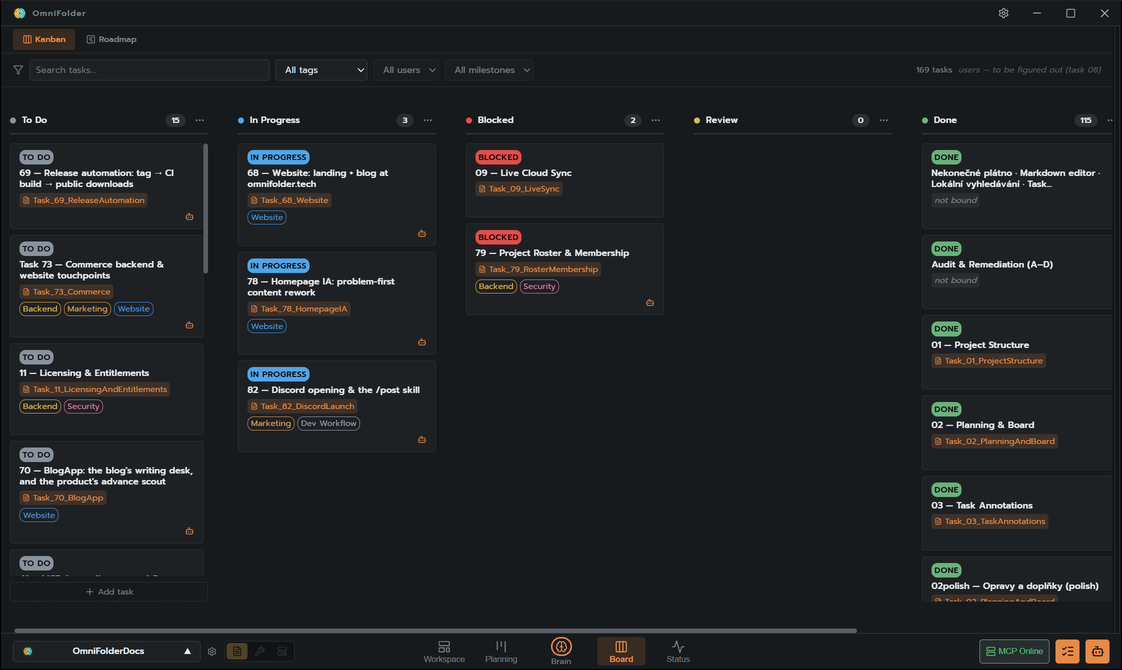Go to the Brain view
The height and width of the screenshot is (670, 1122).
pyautogui.click(x=561, y=651)
